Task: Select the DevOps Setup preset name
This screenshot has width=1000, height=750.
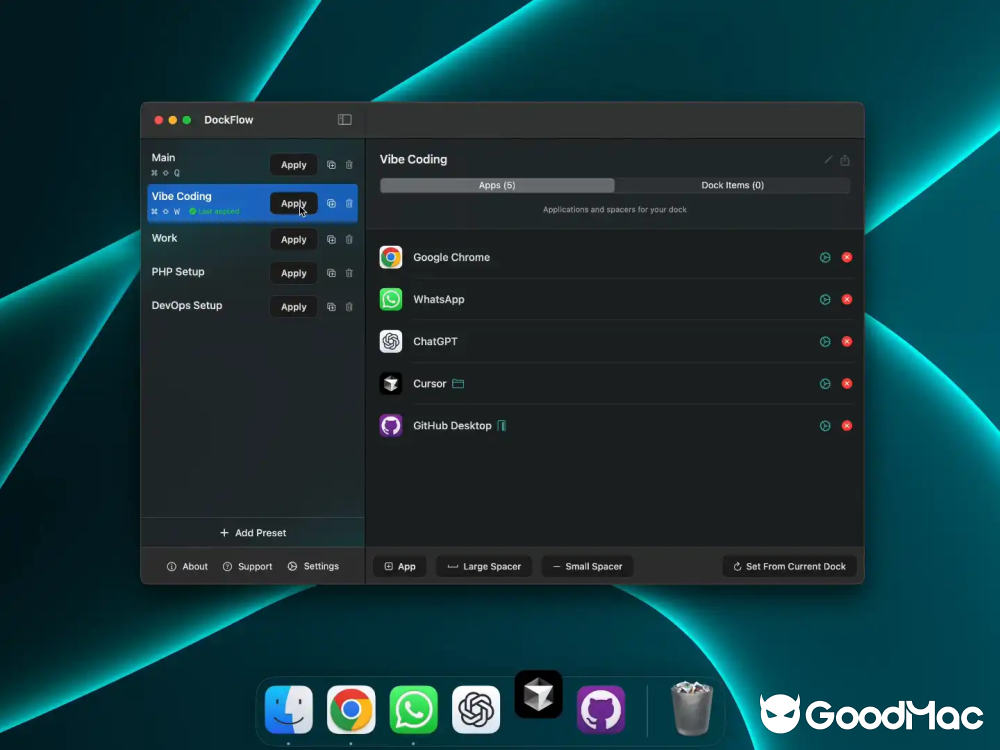Action: (x=187, y=305)
